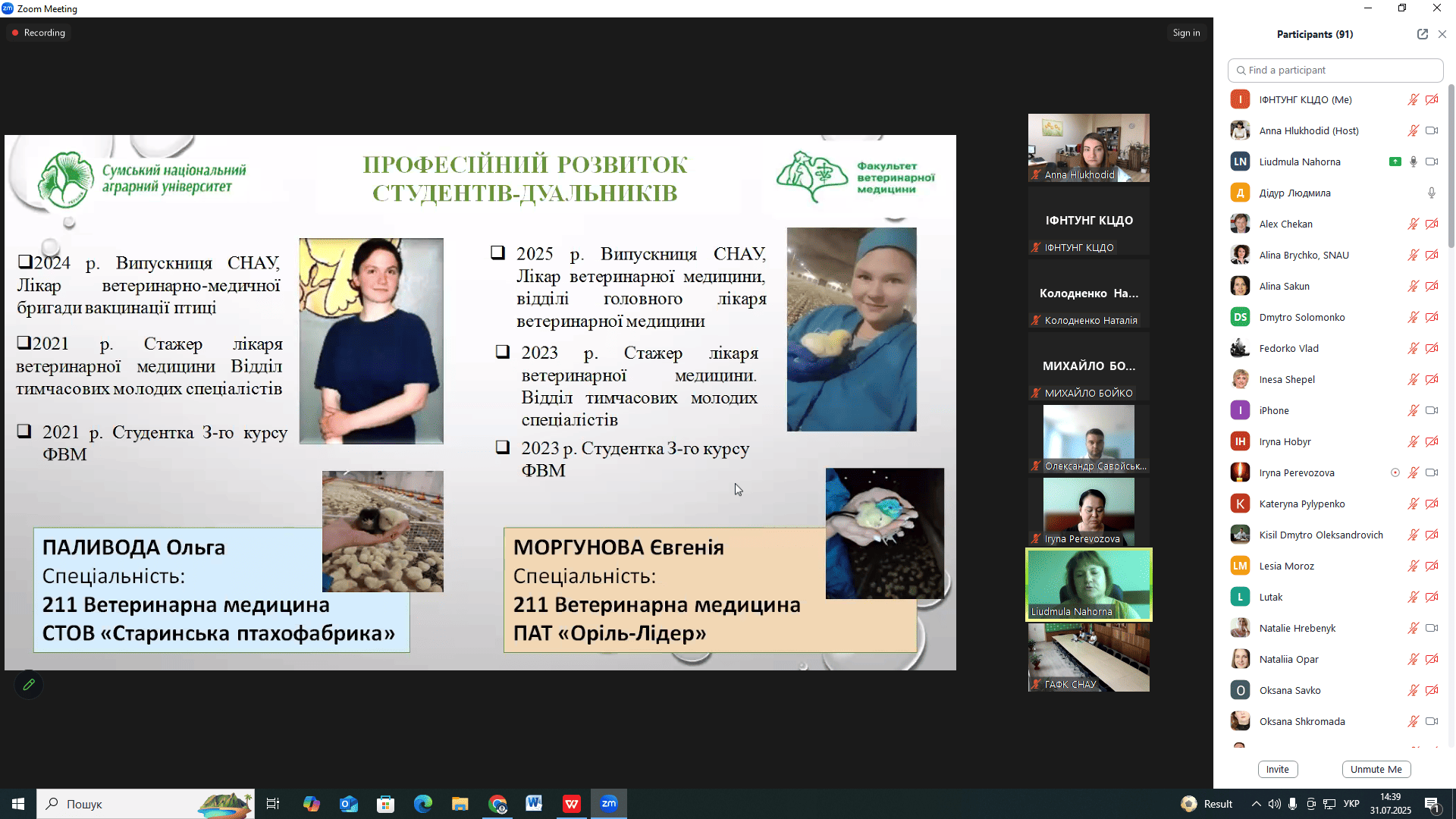Open the notifications center icon
This screenshot has width=1456, height=819.
(1432, 804)
